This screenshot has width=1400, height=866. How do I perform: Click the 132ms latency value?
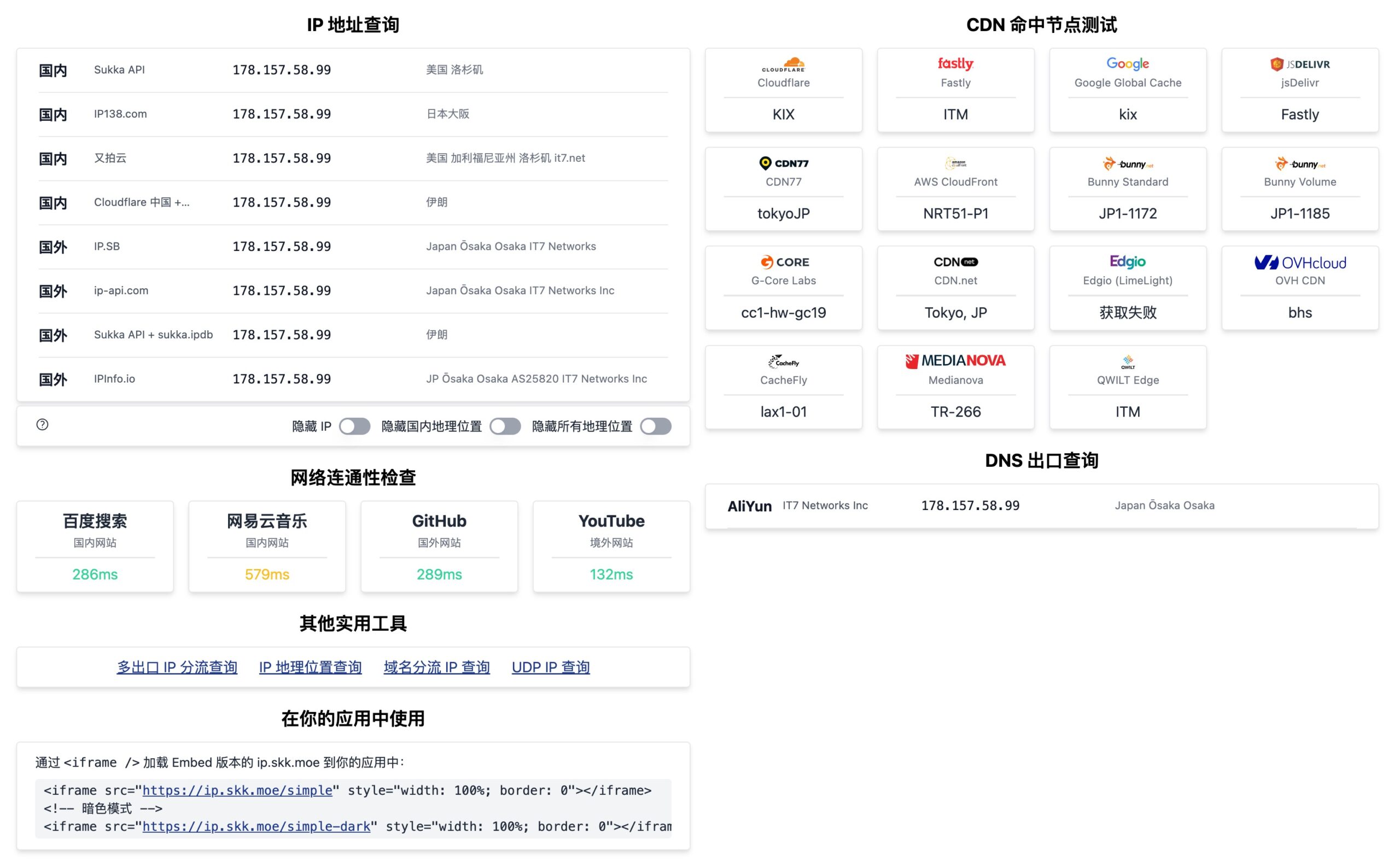[x=611, y=575]
